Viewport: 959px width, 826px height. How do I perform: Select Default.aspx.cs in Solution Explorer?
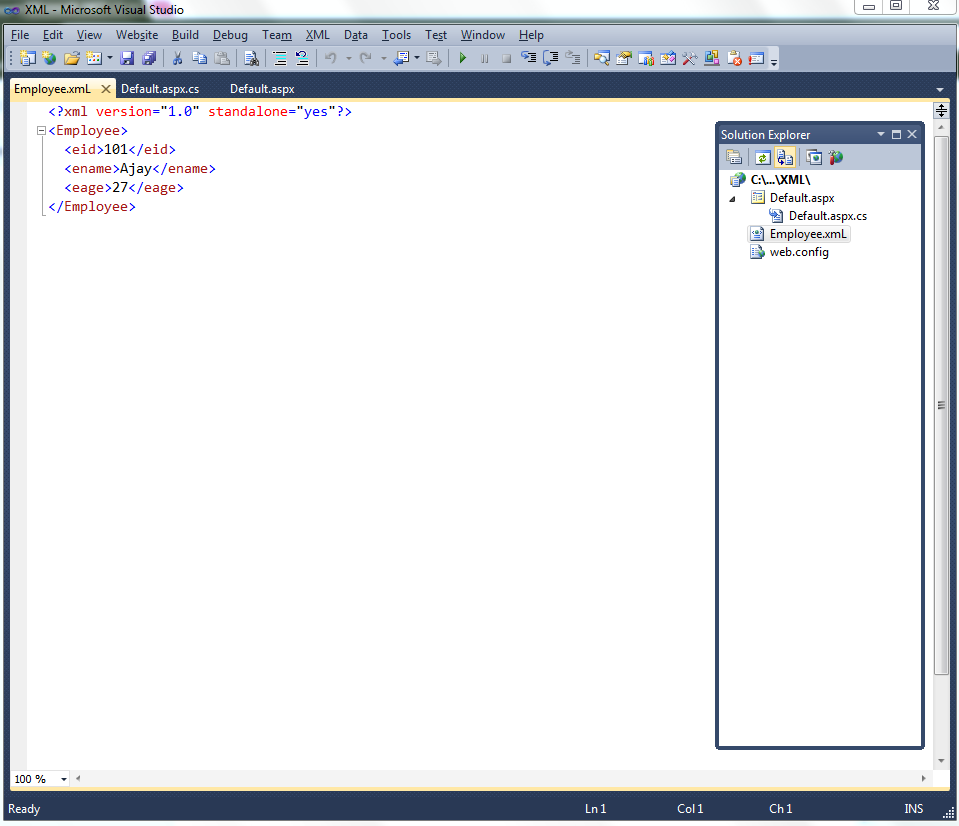pos(827,215)
